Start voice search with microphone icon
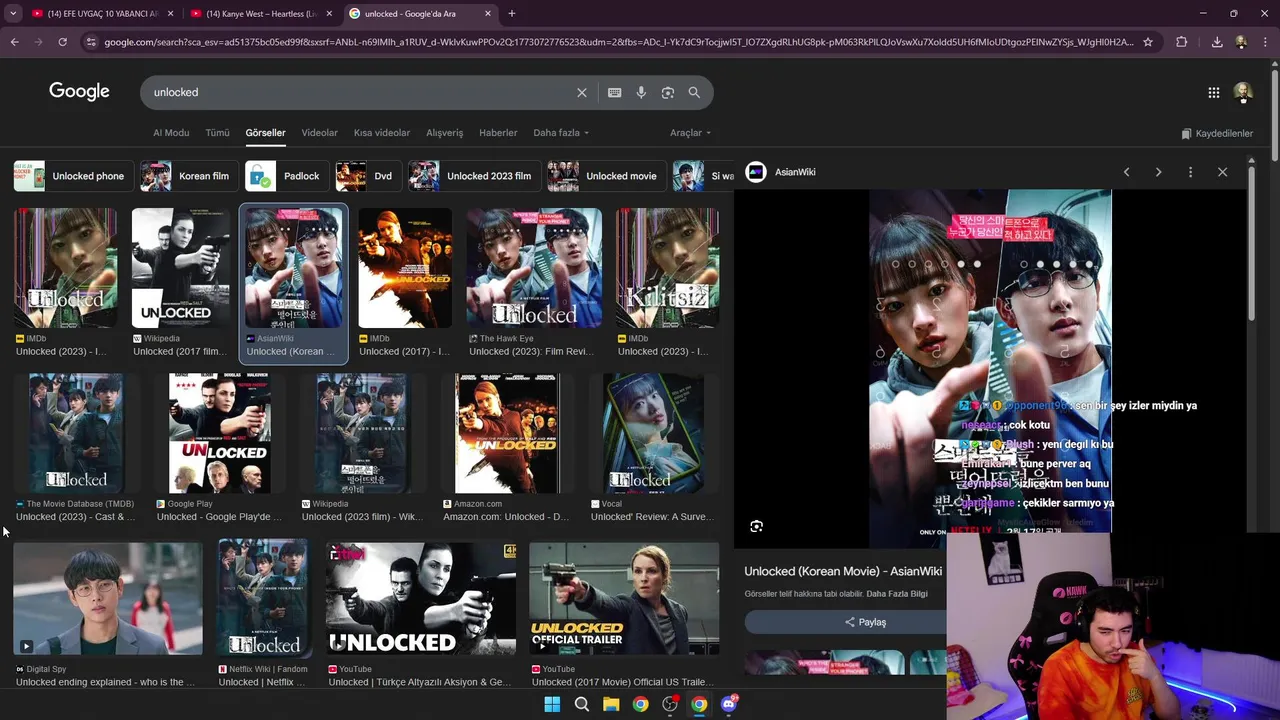 coord(641,92)
